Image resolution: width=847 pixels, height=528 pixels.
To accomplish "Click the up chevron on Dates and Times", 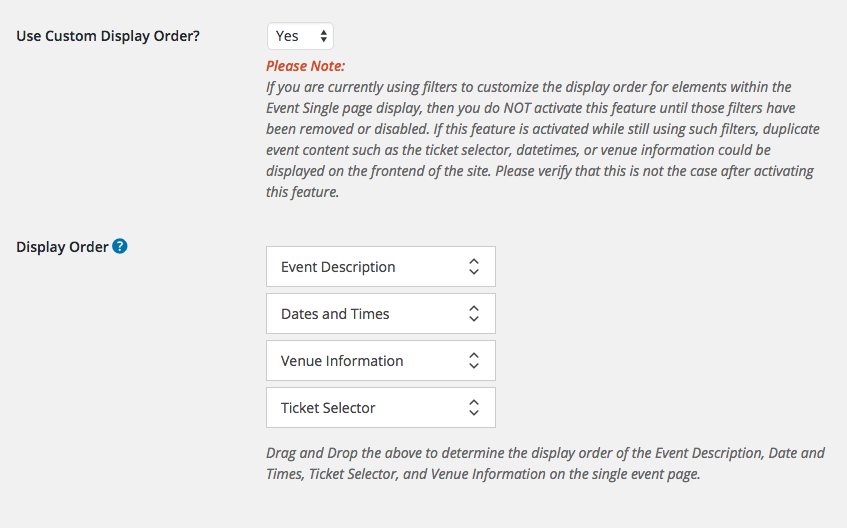I will 474,309.
